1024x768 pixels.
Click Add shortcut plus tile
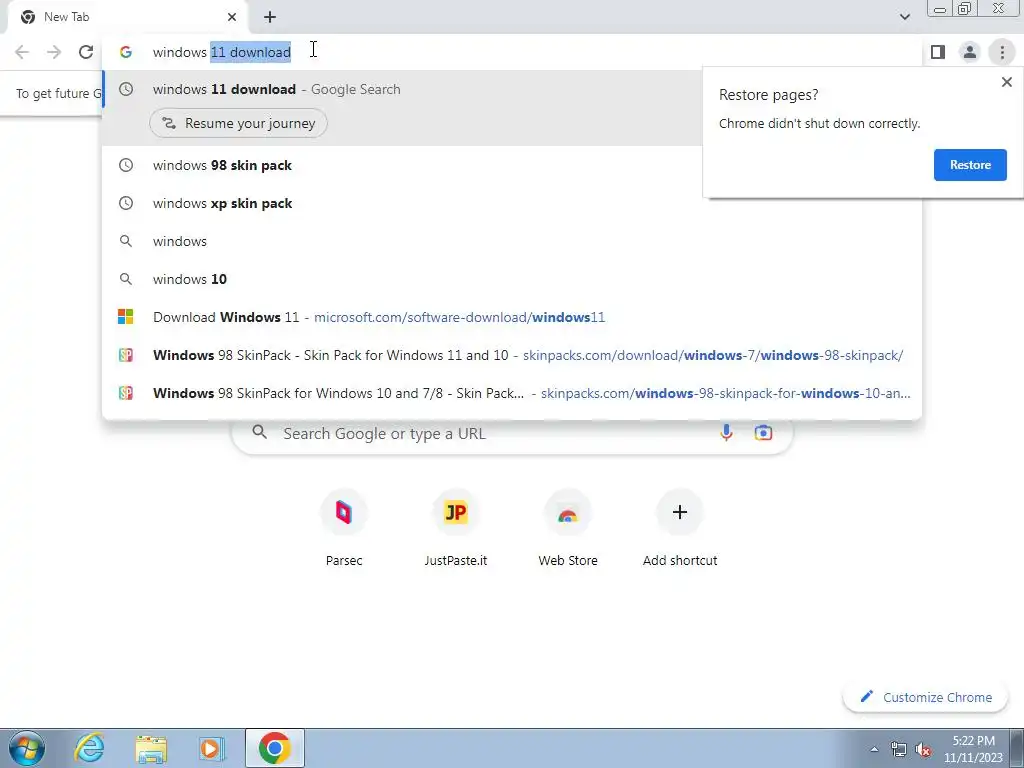[679, 528]
